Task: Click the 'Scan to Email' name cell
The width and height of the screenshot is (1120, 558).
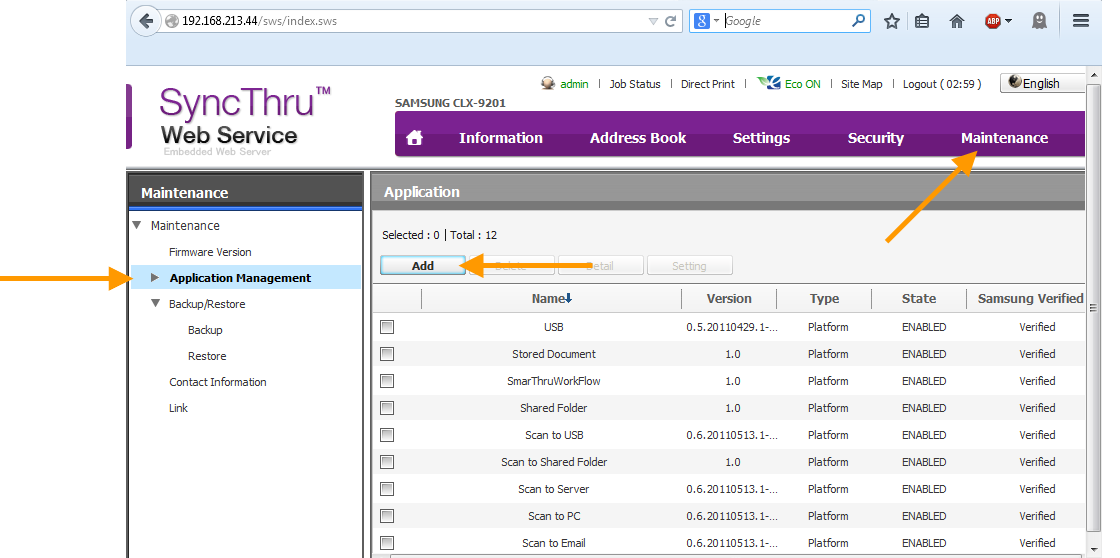Action: tap(554, 543)
